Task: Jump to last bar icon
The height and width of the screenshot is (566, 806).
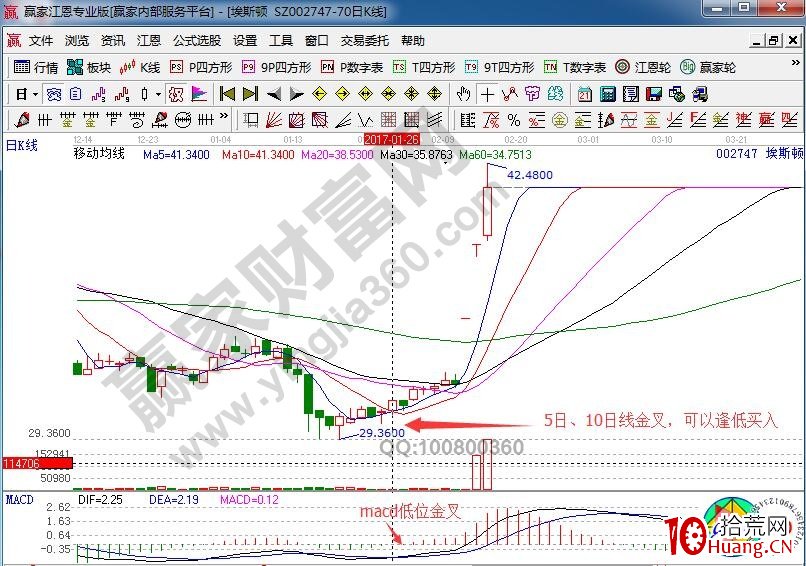Action: point(250,94)
